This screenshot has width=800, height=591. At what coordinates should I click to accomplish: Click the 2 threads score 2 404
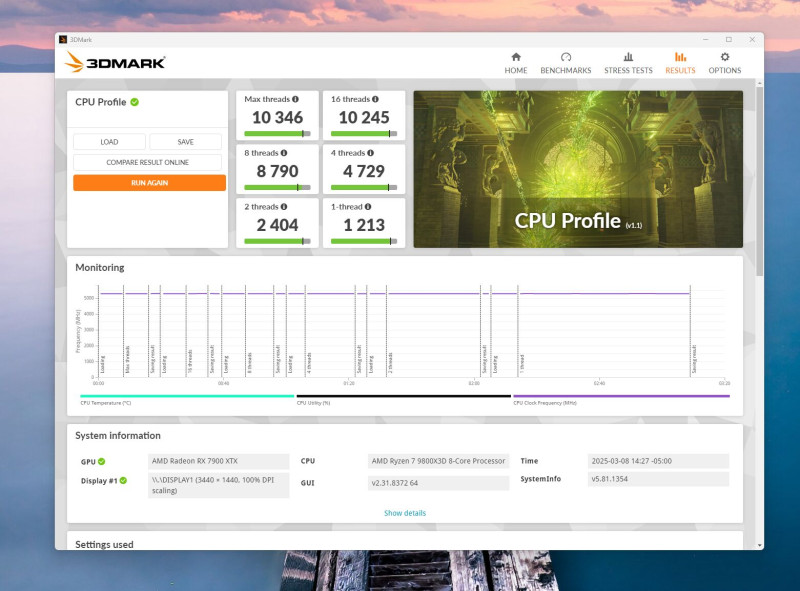click(x=277, y=225)
